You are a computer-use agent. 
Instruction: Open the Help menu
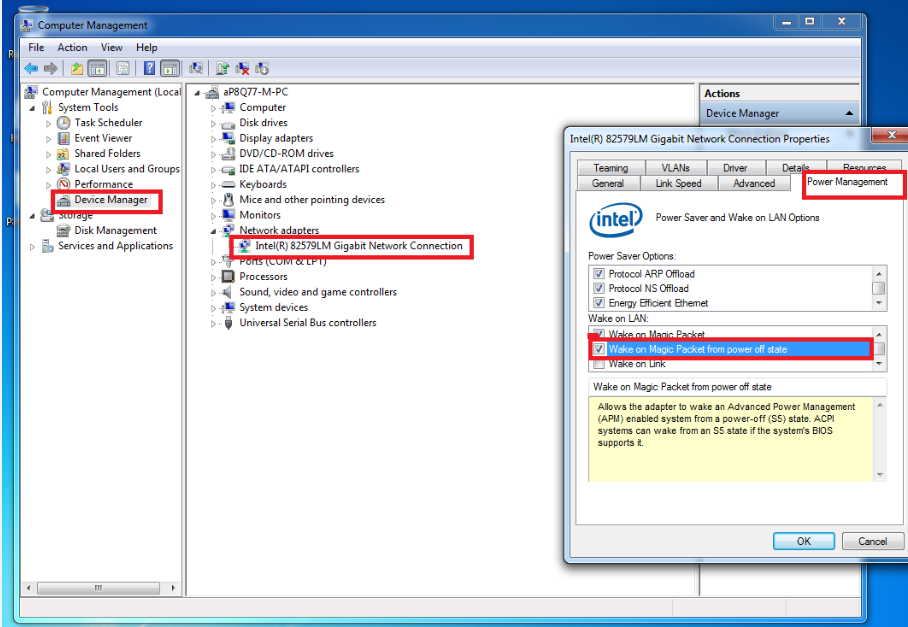(x=147, y=47)
